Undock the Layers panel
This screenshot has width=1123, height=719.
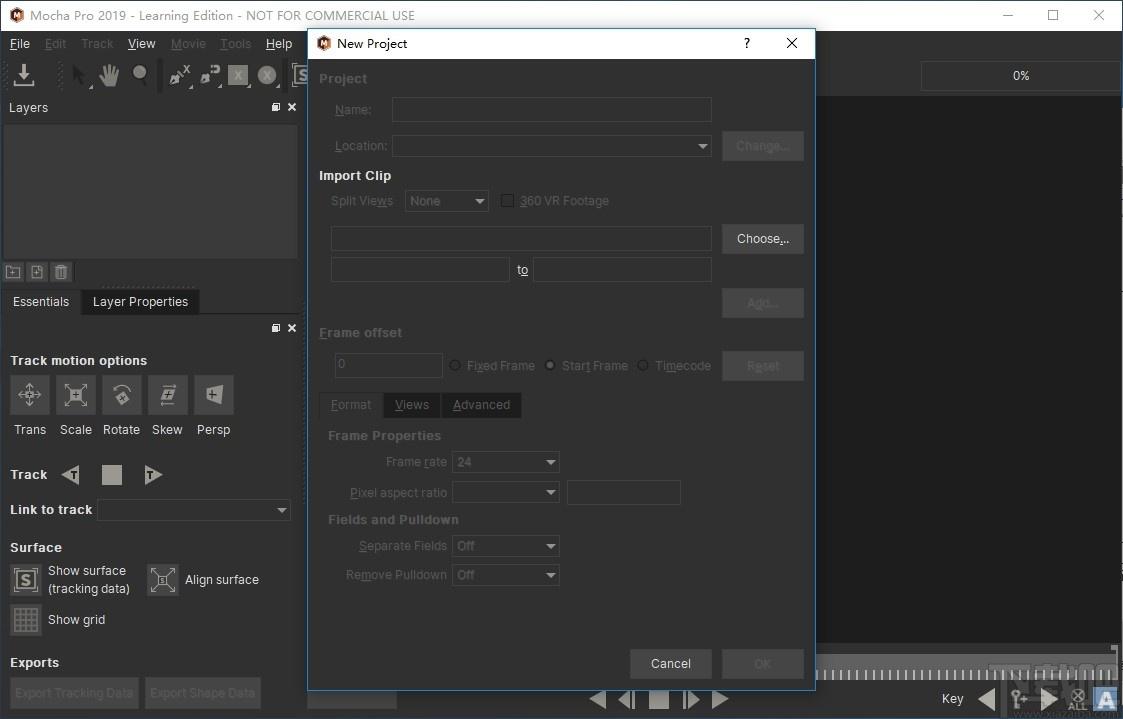tap(276, 107)
